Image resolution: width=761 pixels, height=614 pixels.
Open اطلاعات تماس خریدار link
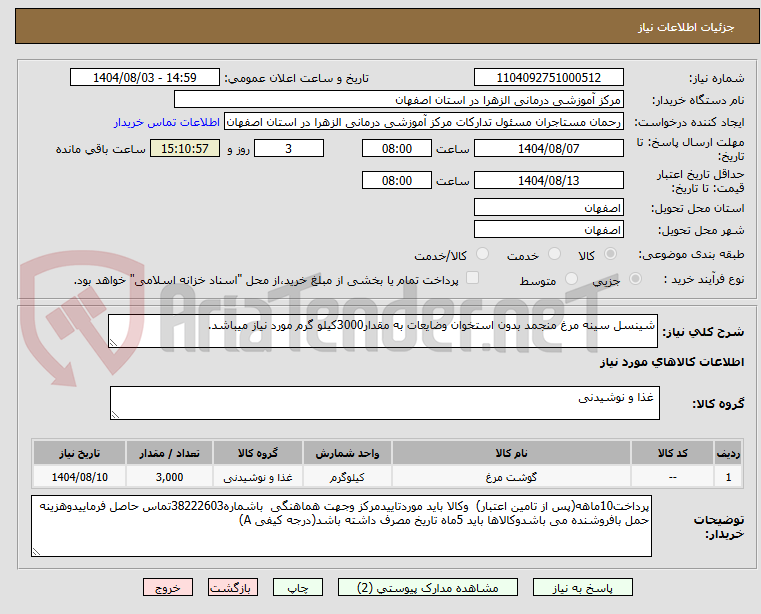(x=166, y=122)
